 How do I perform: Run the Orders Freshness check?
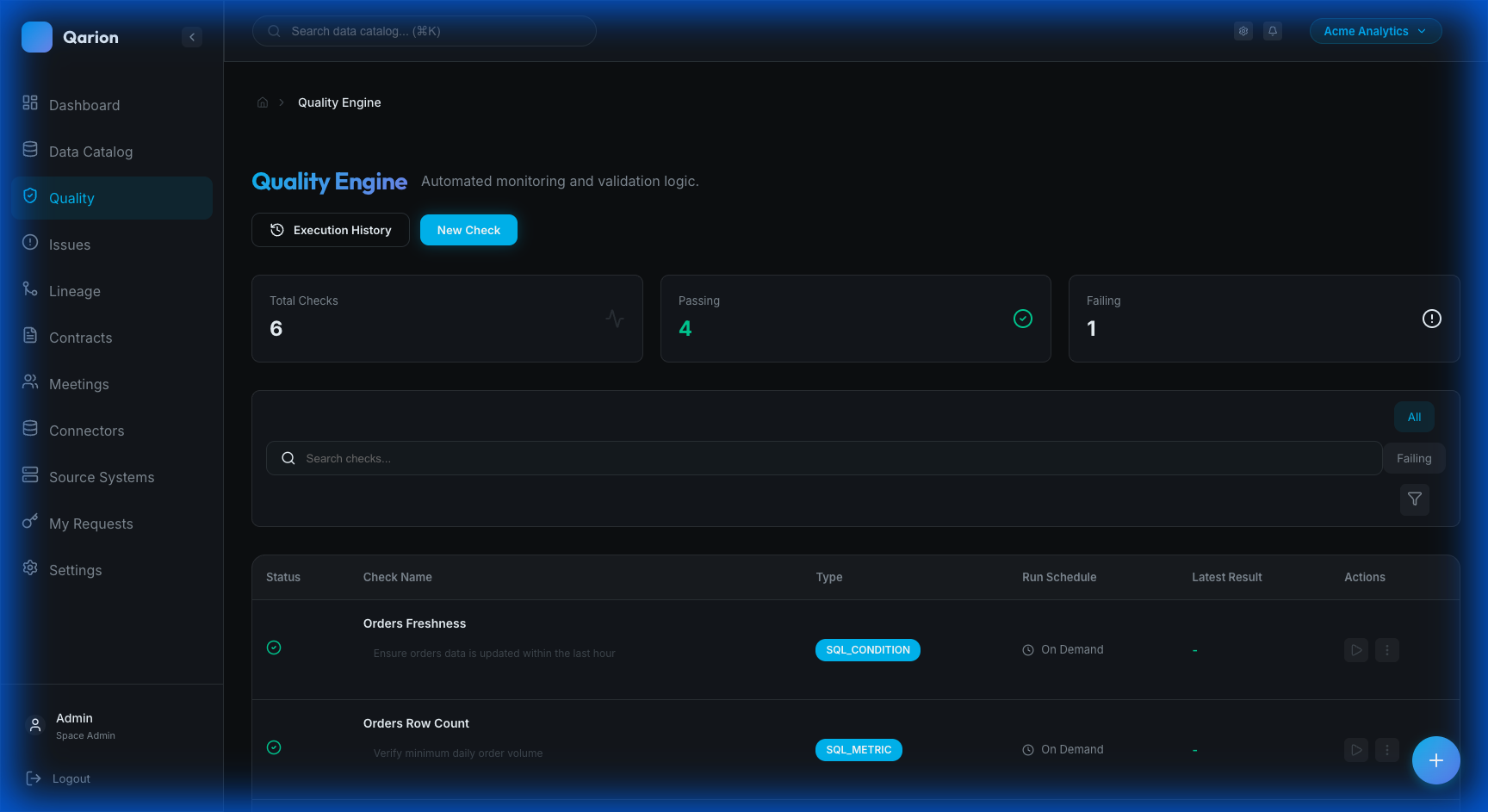click(1355, 650)
